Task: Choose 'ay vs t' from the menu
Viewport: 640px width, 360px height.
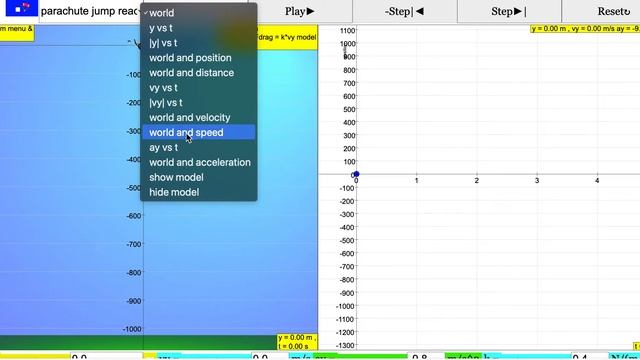Action: (199, 147)
